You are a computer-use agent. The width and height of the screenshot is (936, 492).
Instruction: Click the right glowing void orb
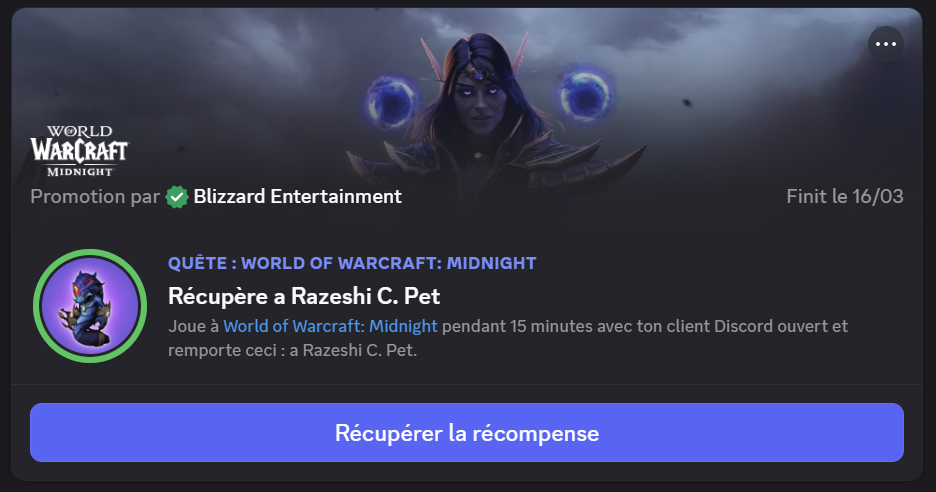point(585,96)
